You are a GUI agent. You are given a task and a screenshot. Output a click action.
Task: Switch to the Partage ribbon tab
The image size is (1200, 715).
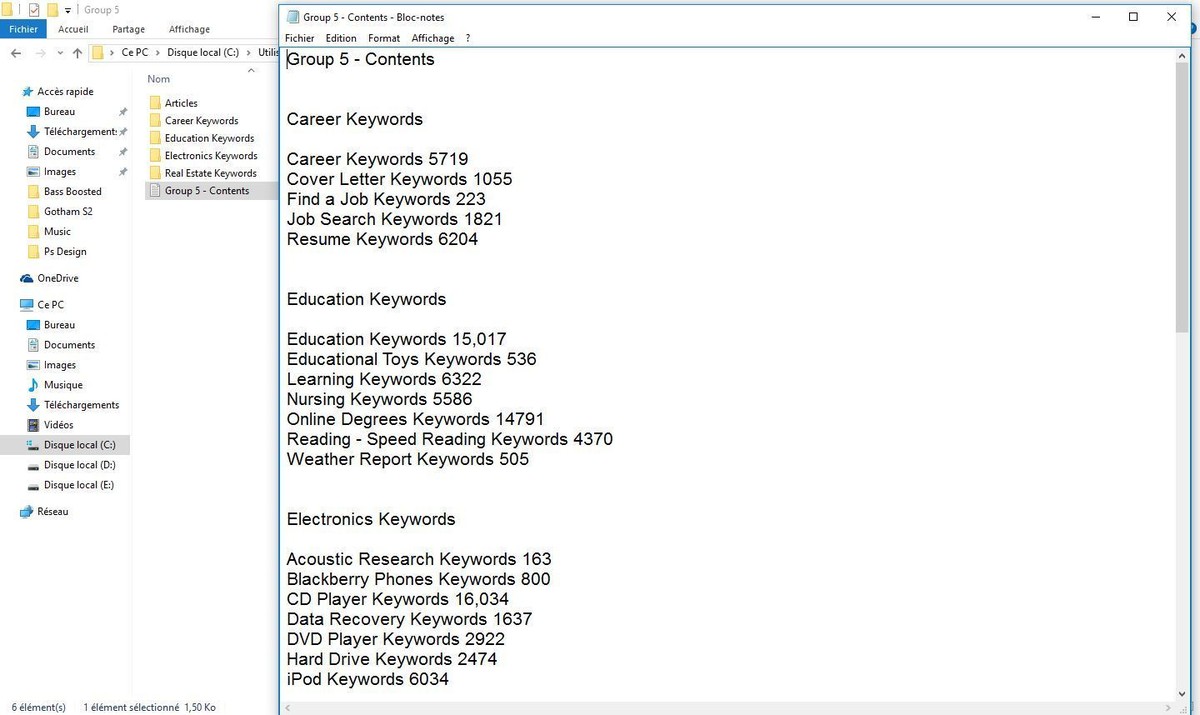[128, 30]
